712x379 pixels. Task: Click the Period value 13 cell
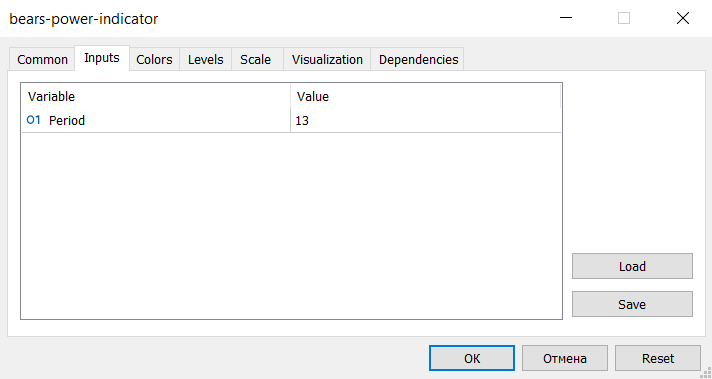click(425, 120)
